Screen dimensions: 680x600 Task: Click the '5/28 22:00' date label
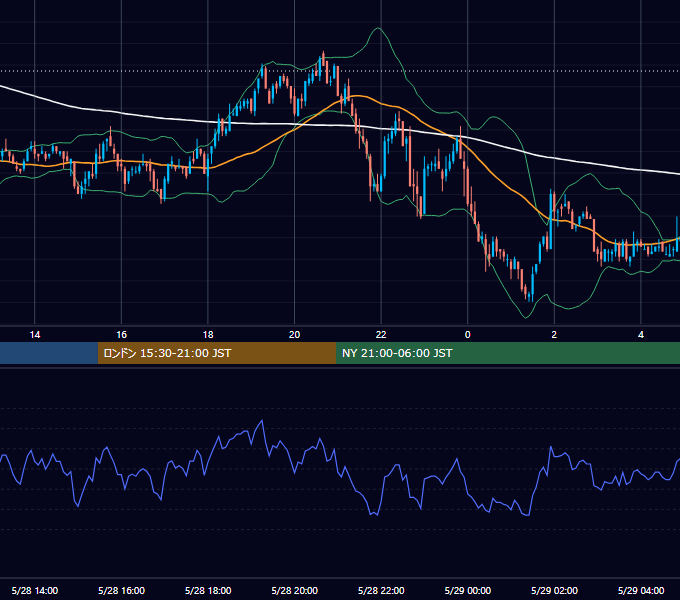click(381, 590)
